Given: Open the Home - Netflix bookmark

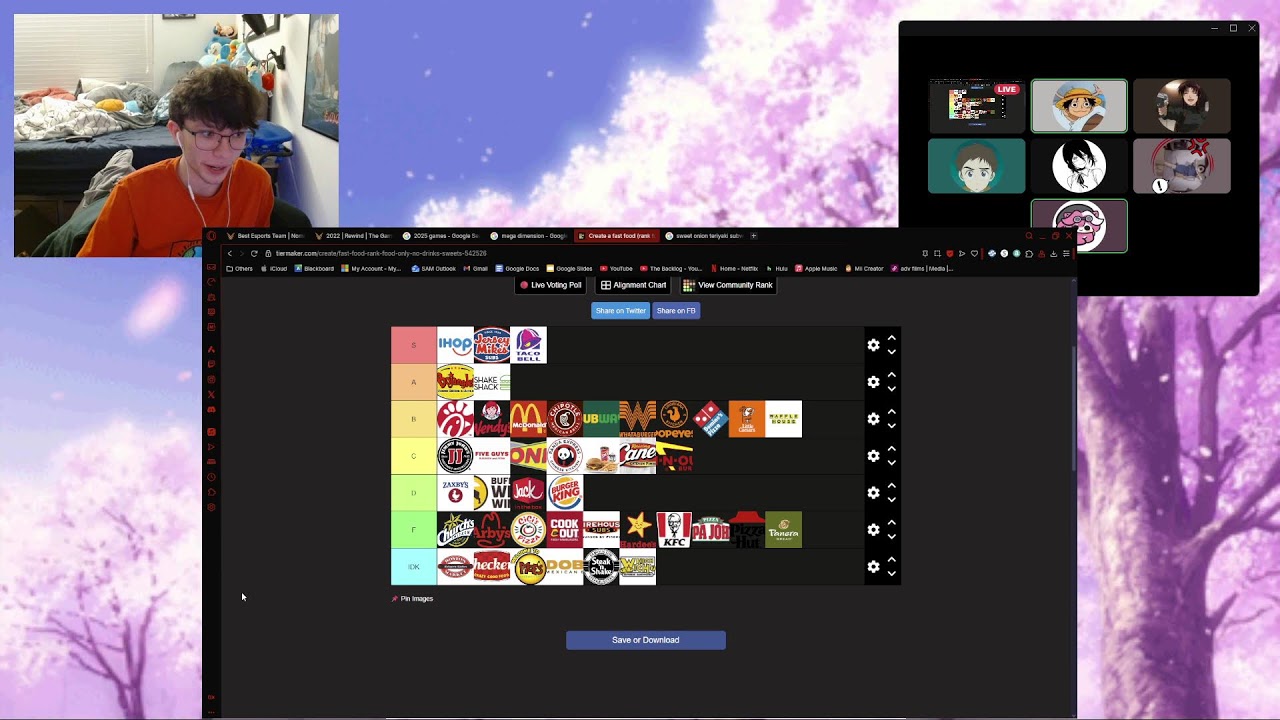Looking at the screenshot, I should pos(735,269).
